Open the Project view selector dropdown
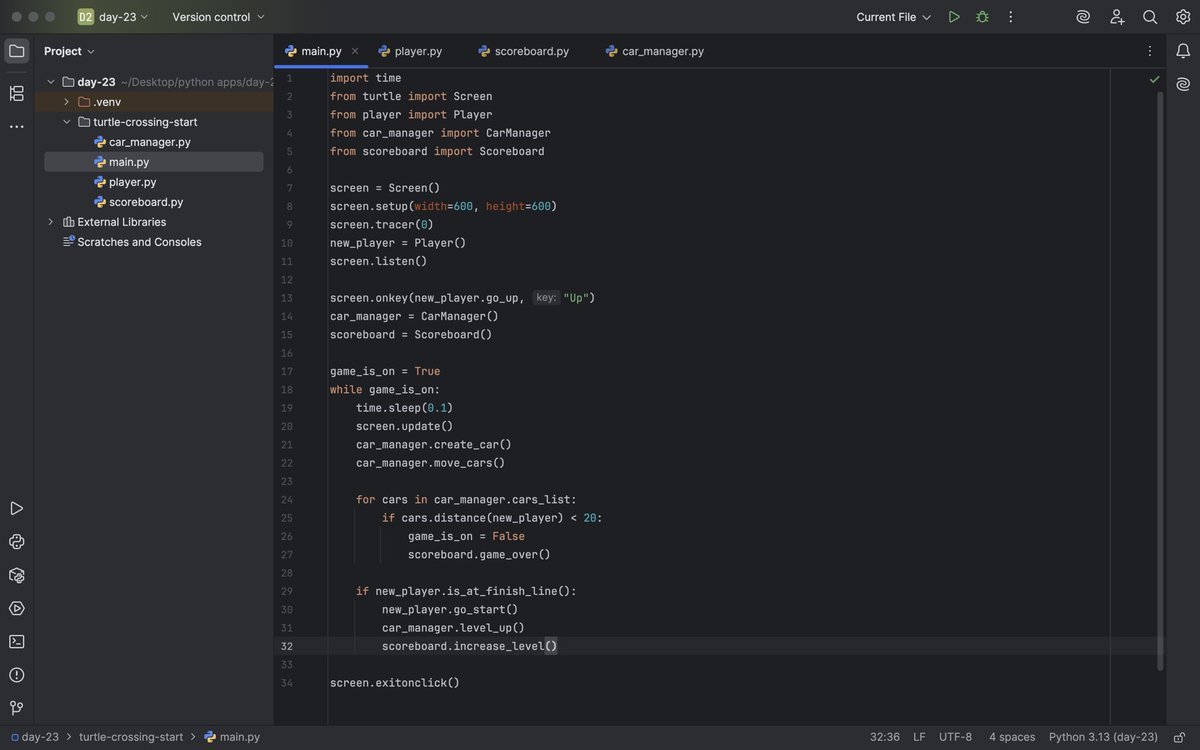1200x750 pixels. tap(69, 51)
